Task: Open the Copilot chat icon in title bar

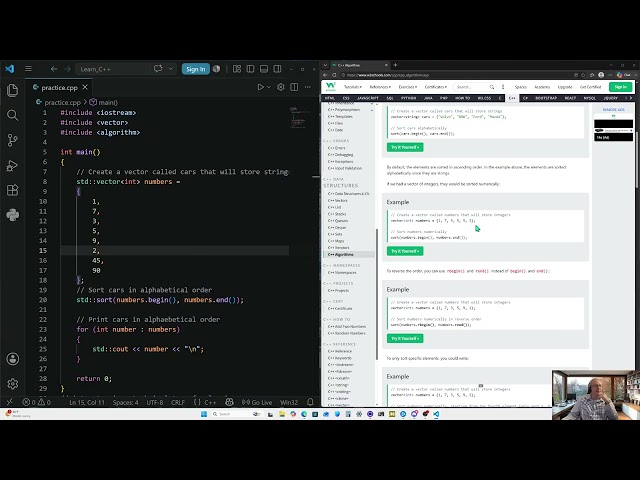Action: [x=158, y=69]
